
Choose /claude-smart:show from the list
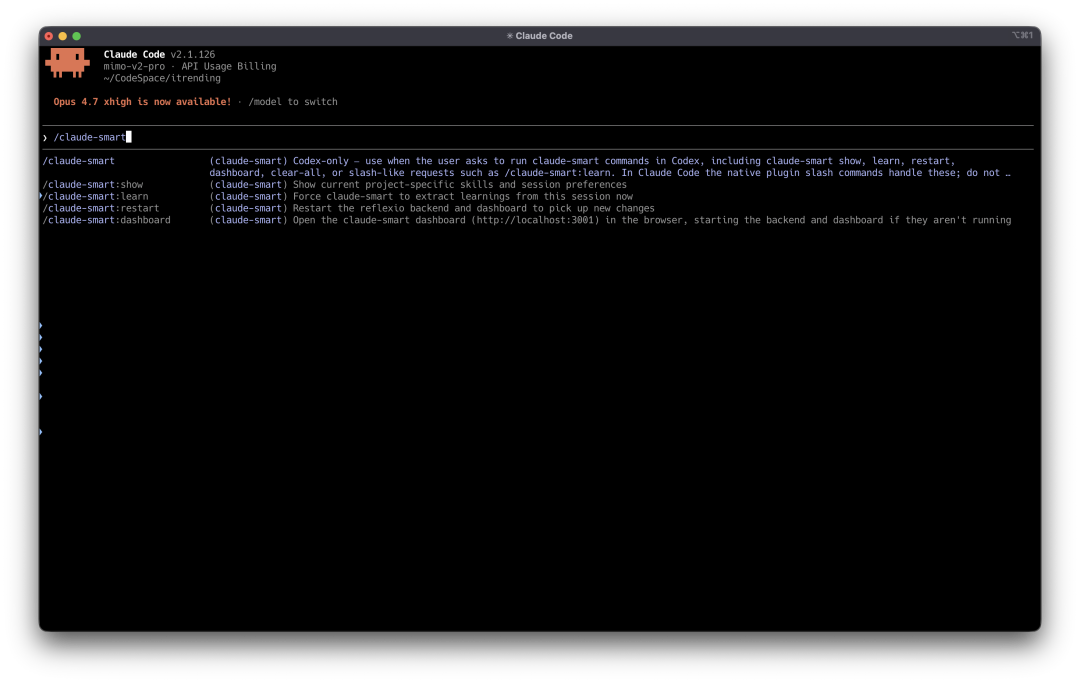pyautogui.click(x=93, y=185)
